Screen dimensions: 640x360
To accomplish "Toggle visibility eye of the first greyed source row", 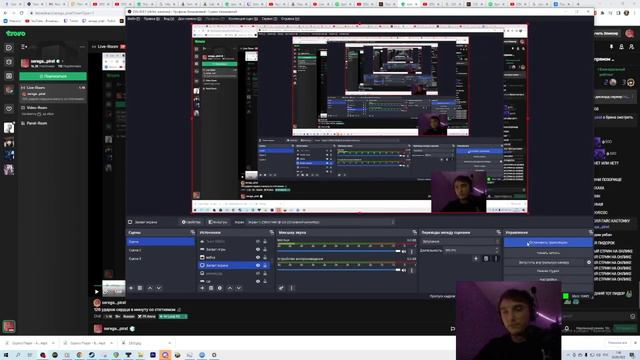I will tap(258, 242).
